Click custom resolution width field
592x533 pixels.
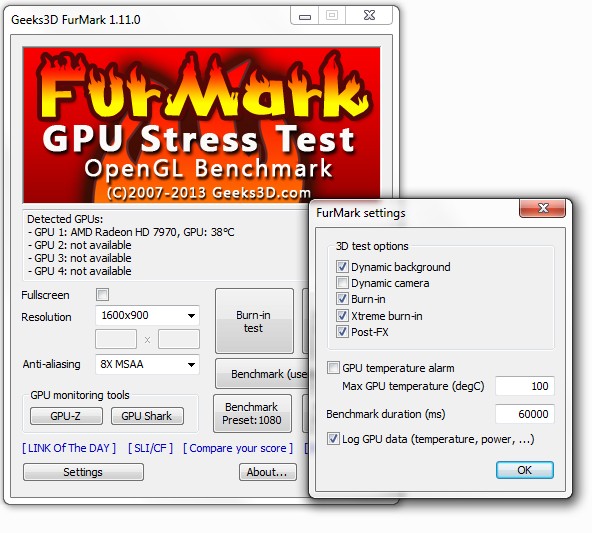[x=116, y=339]
